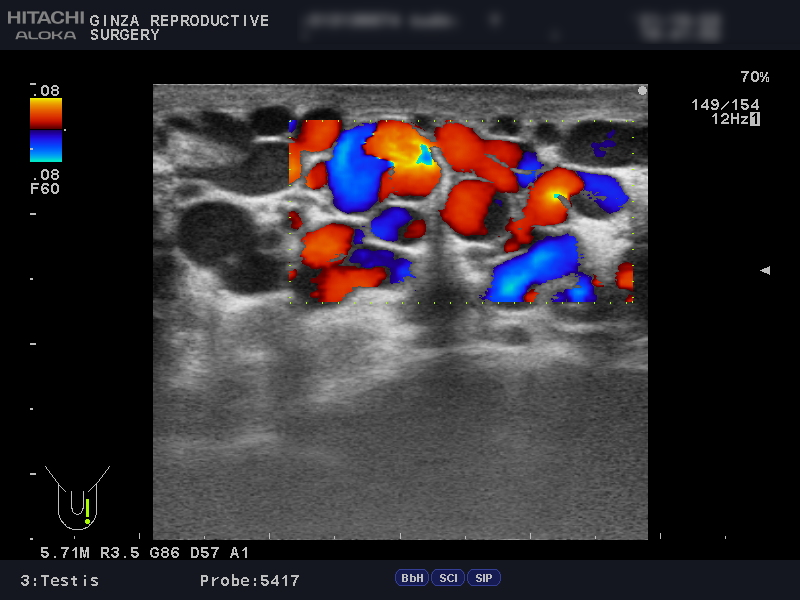Select the probe orientation body mark icon
This screenshot has width=800, height=600.
pyautogui.click(x=82, y=500)
